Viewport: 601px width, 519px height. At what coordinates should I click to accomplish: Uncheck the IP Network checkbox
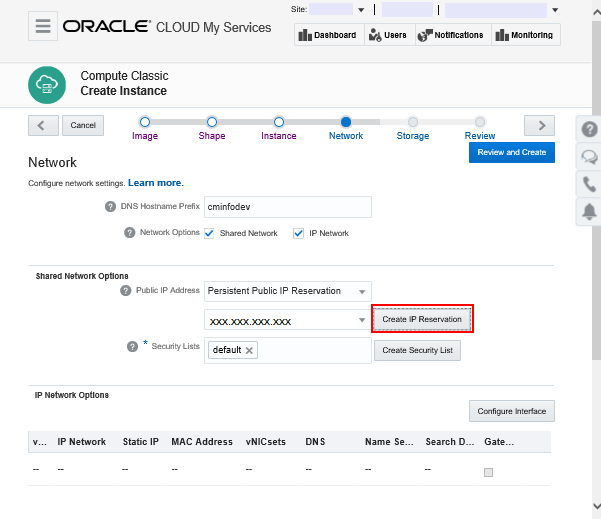pyautogui.click(x=298, y=233)
